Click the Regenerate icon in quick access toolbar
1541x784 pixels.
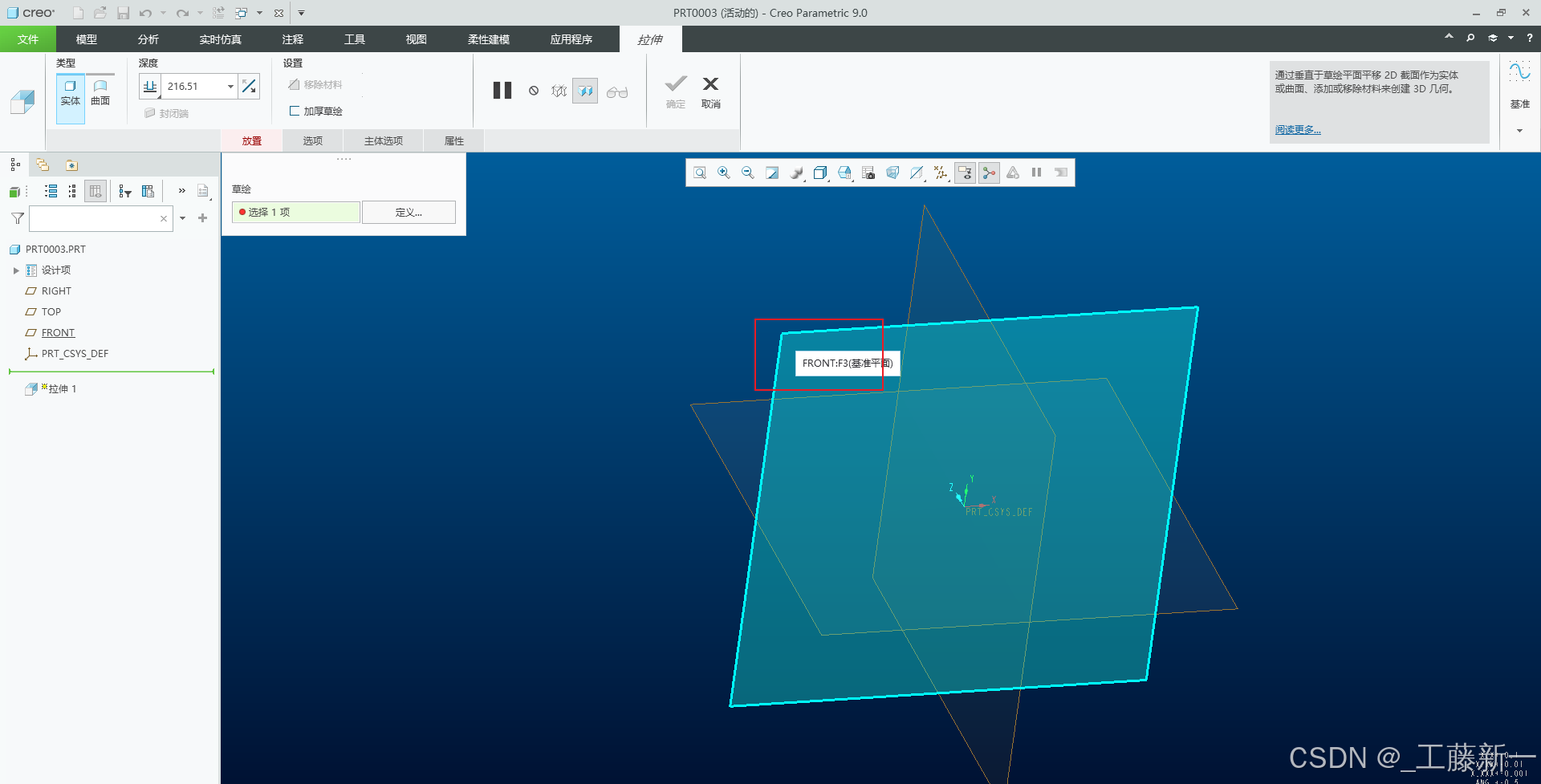[x=218, y=13]
